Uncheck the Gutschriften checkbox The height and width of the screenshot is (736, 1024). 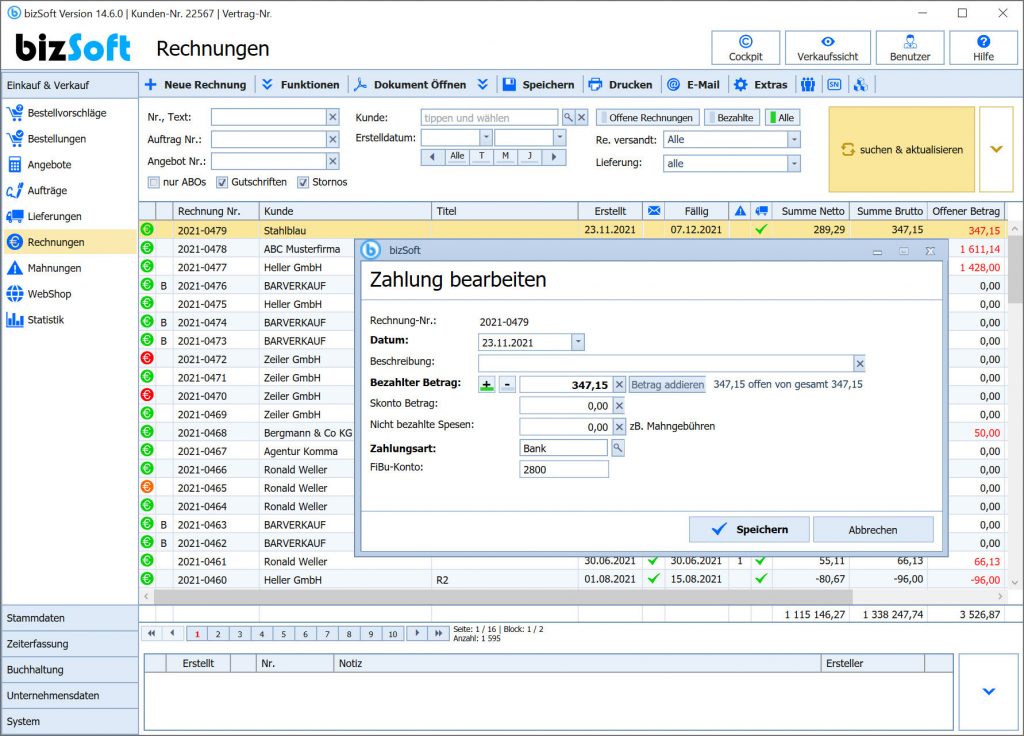pos(222,182)
